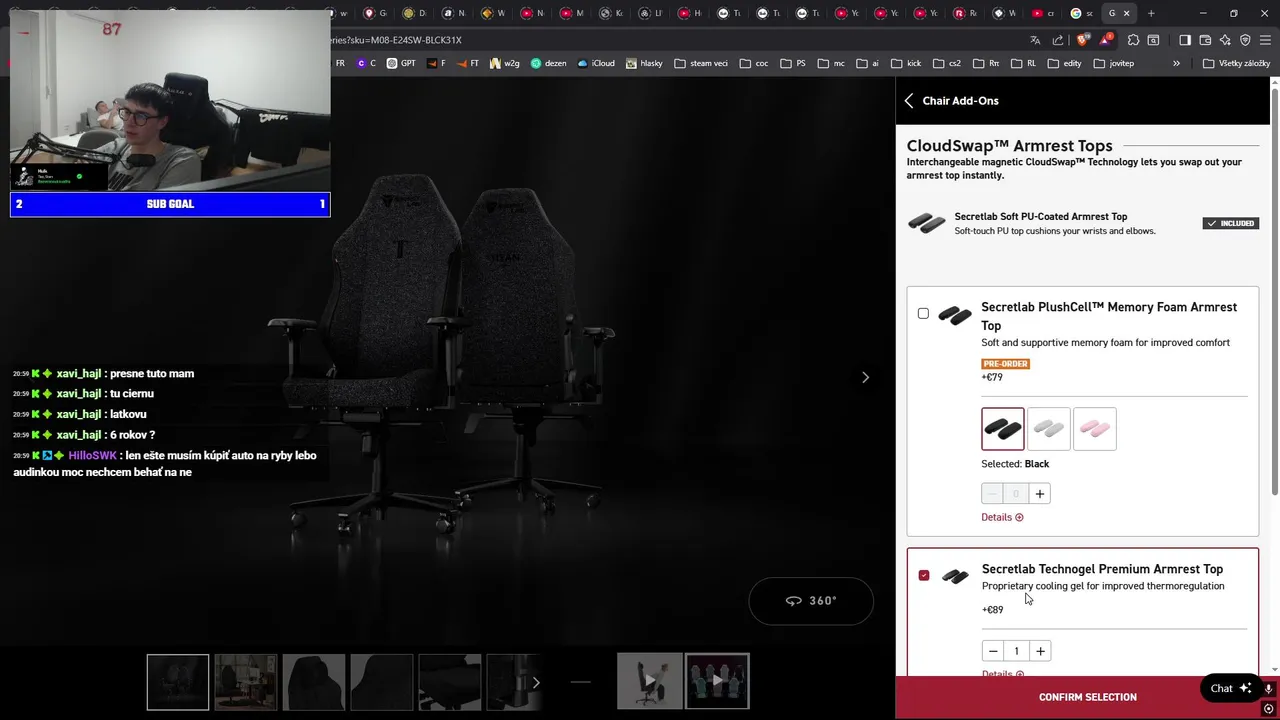Click the page scrollbar
The image size is (1280, 720).
click(1275, 290)
